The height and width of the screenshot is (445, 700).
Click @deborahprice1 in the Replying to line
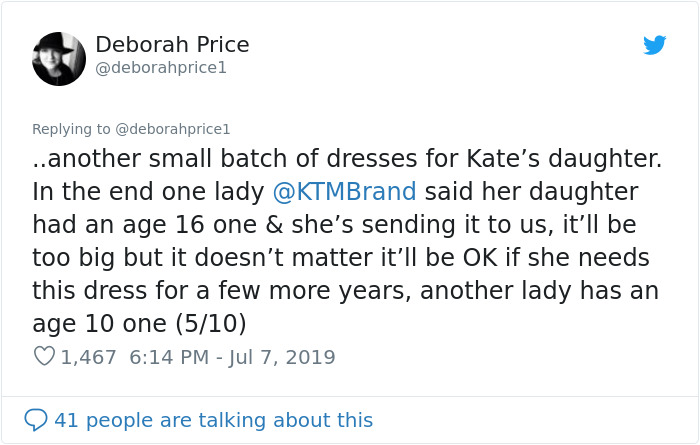point(173,129)
